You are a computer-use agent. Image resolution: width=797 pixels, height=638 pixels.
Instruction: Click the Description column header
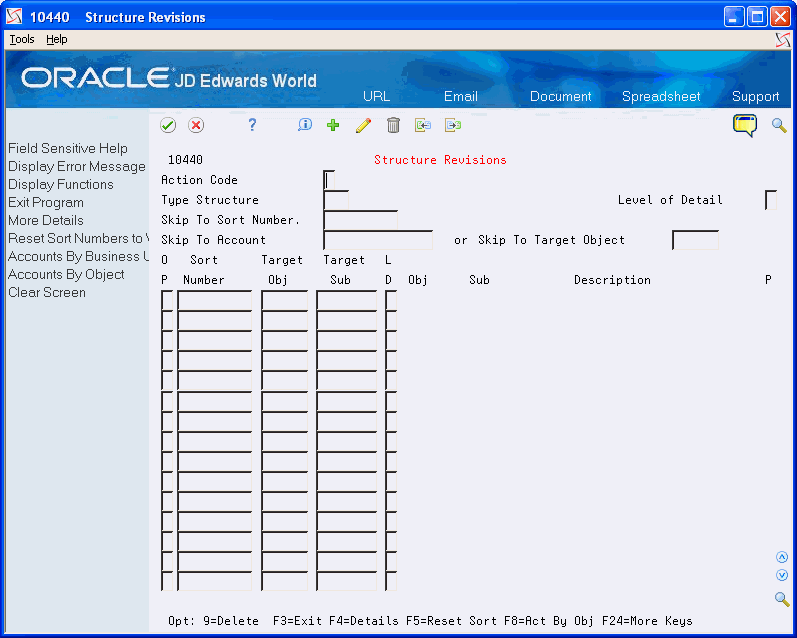click(x=612, y=280)
